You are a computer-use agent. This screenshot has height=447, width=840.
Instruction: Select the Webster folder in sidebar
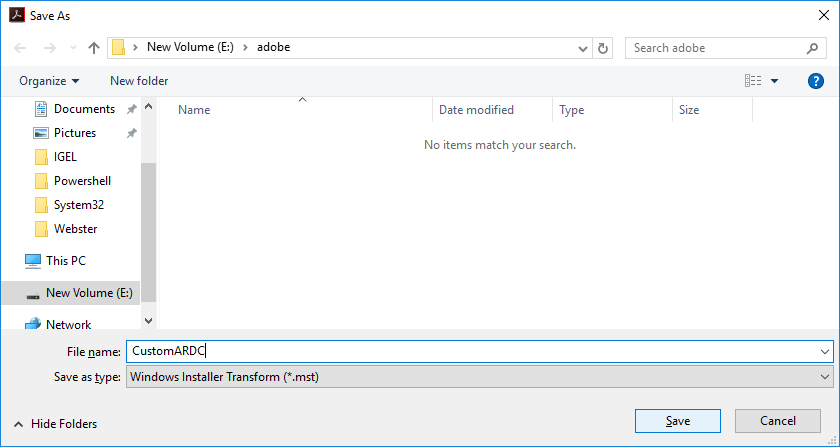click(x=74, y=229)
